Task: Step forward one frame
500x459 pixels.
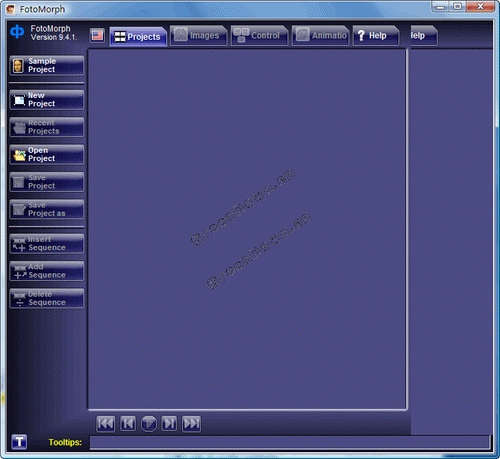Action: (x=169, y=424)
